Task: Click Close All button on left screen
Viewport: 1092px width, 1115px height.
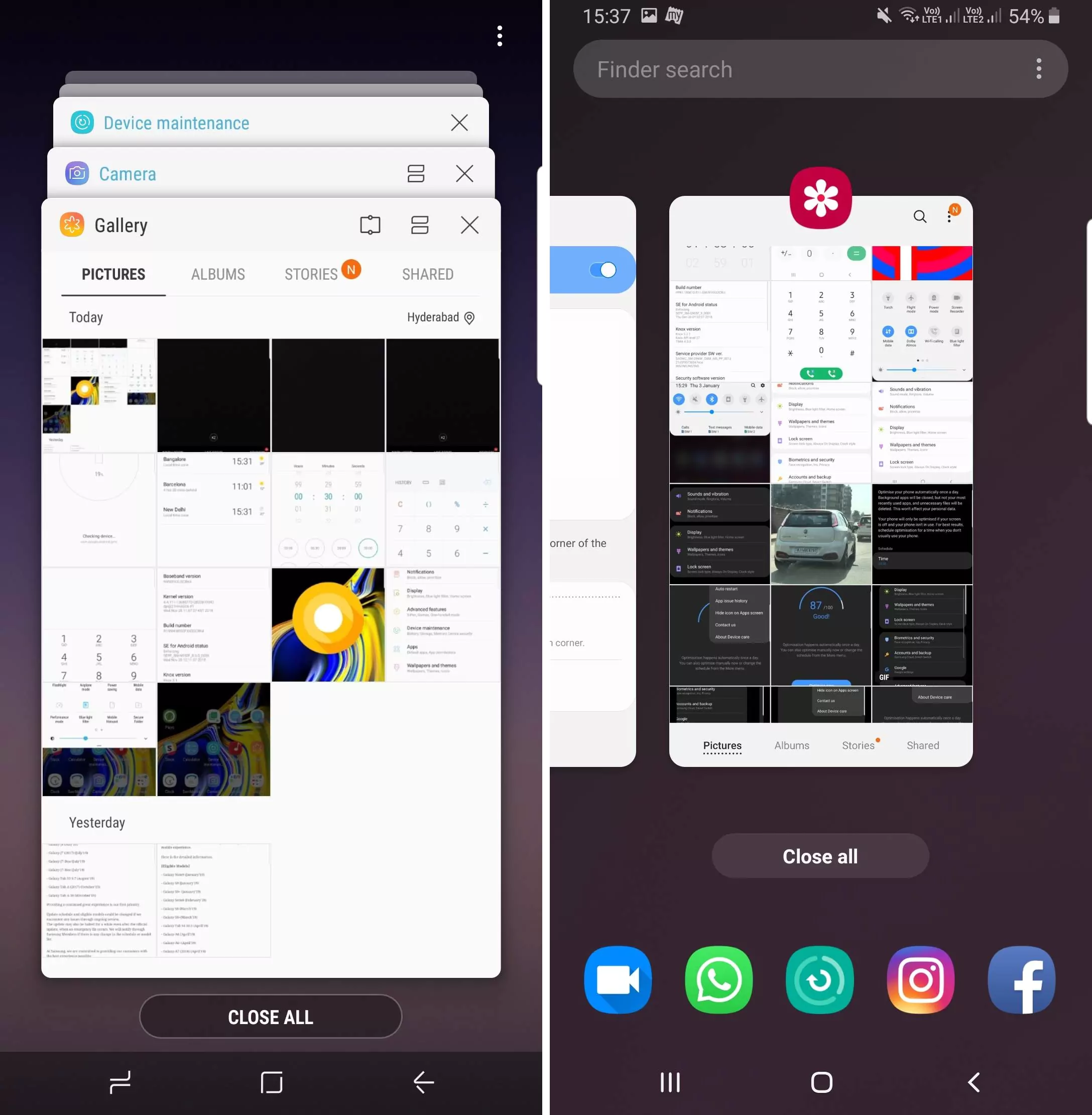Action: (271, 1018)
